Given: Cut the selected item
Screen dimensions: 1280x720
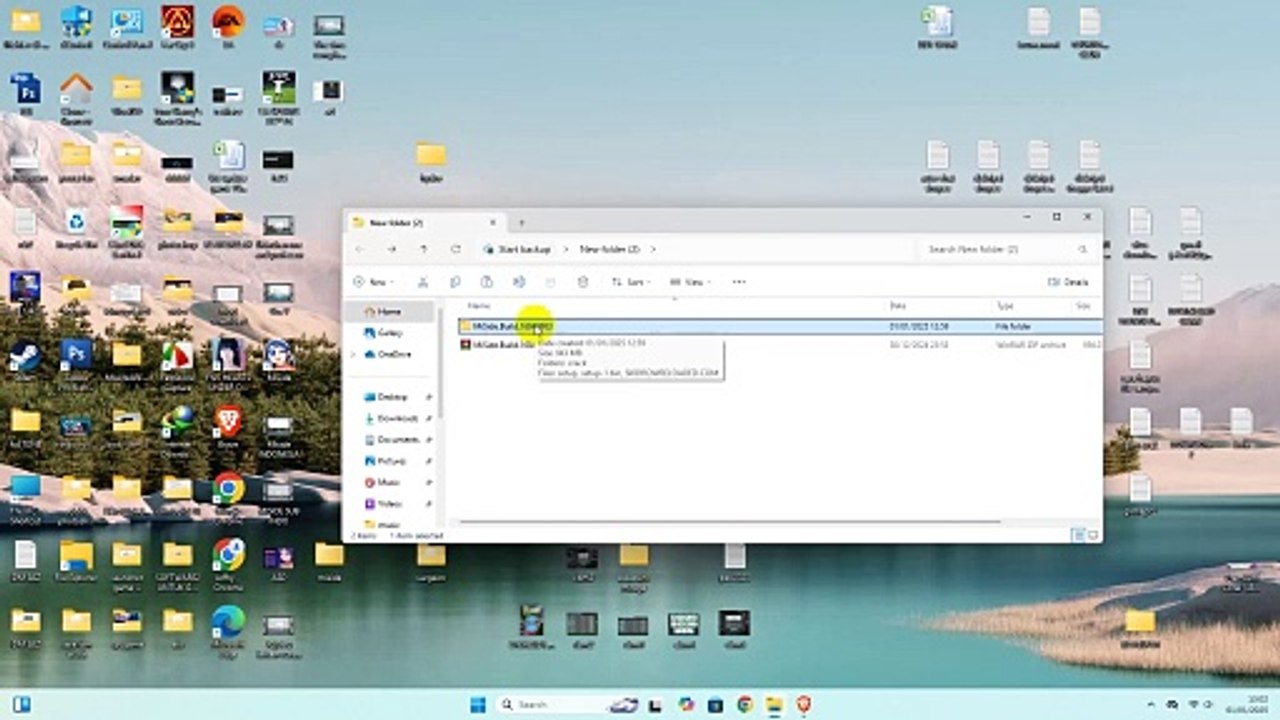Looking at the screenshot, I should pyautogui.click(x=423, y=282).
